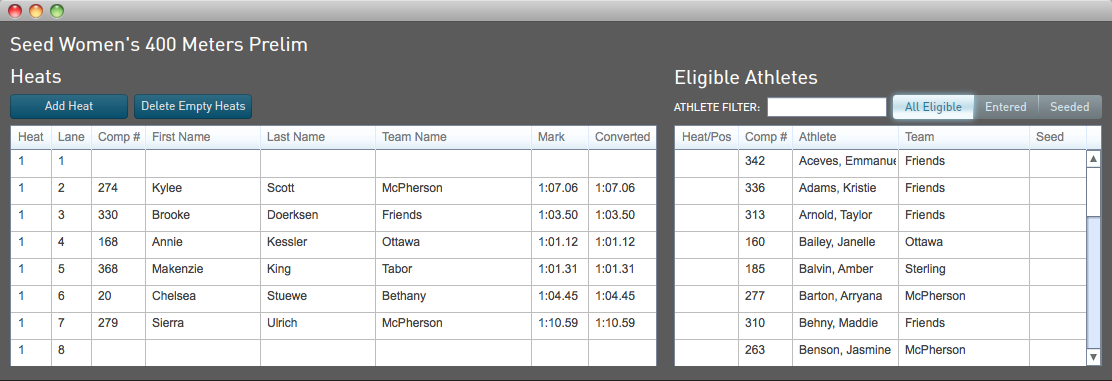Screen dimensions: 1112x381
Task: Switch to the Entered filter toggle
Action: [1005, 107]
